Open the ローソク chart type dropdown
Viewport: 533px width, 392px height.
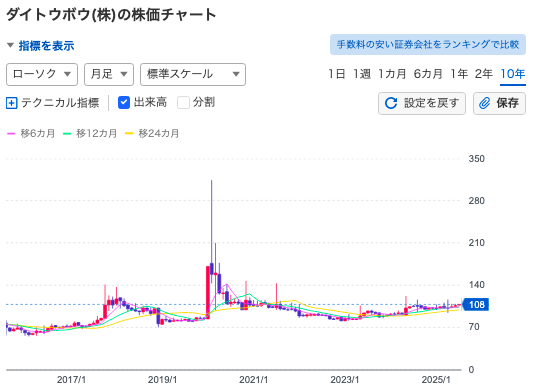42,74
